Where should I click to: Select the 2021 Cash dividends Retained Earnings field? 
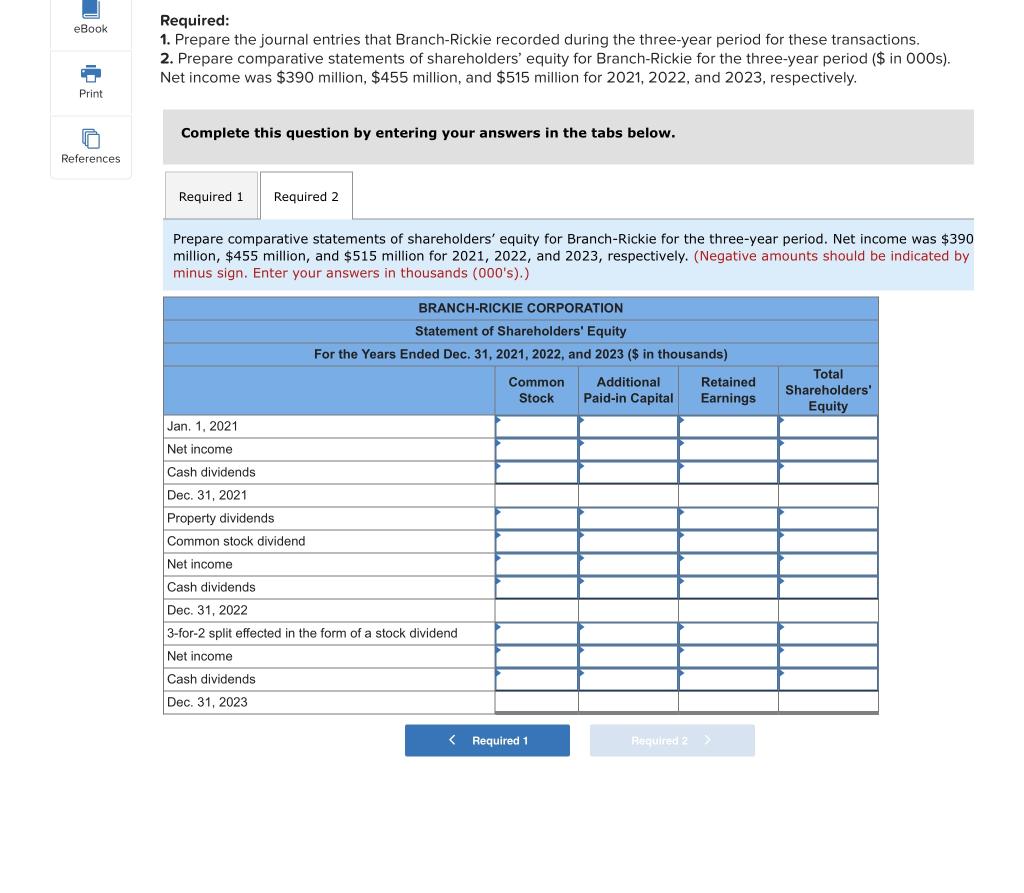728,471
